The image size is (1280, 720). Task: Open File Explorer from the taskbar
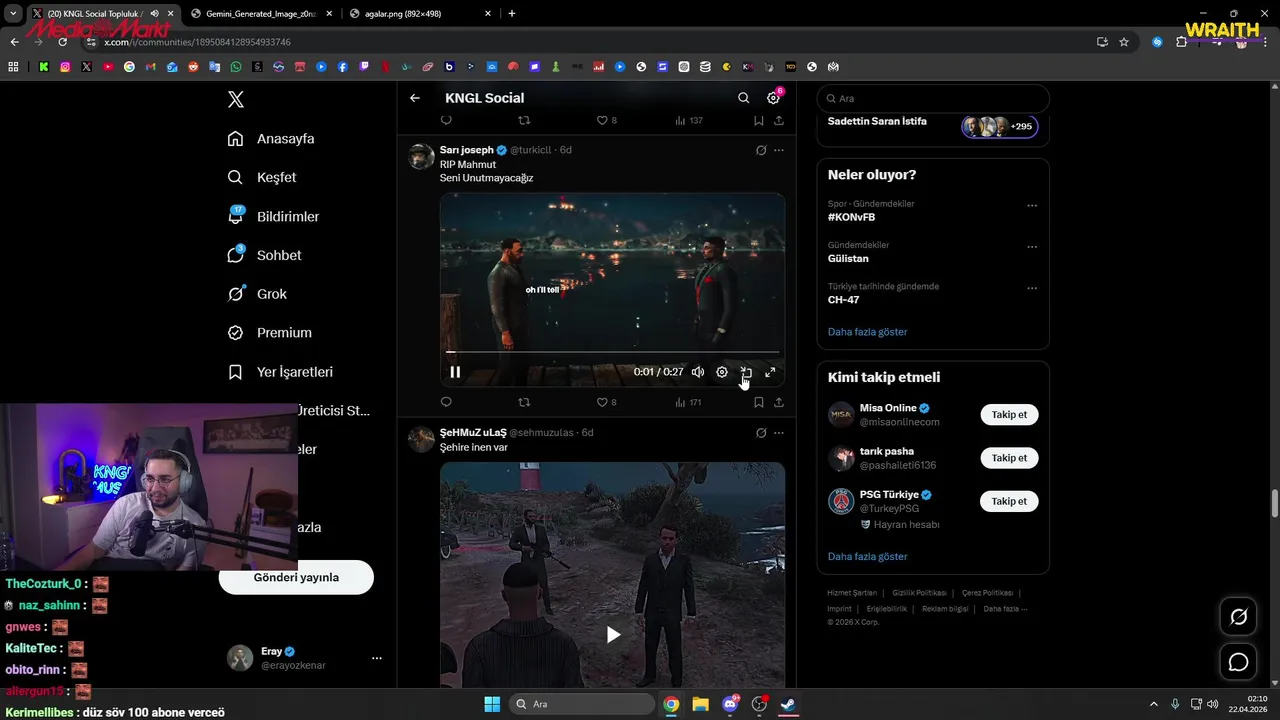coord(700,704)
